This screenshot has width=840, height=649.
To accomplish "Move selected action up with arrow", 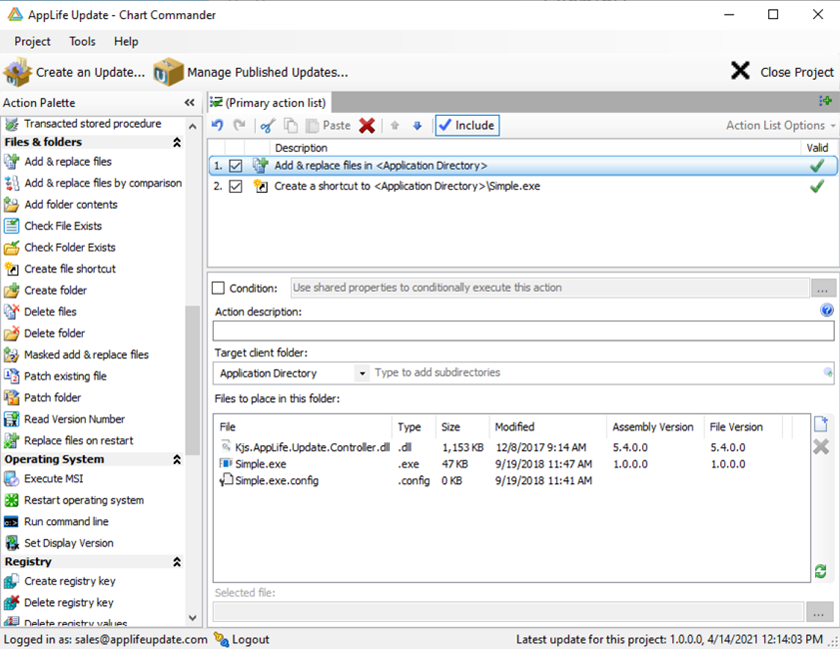I will tap(395, 126).
